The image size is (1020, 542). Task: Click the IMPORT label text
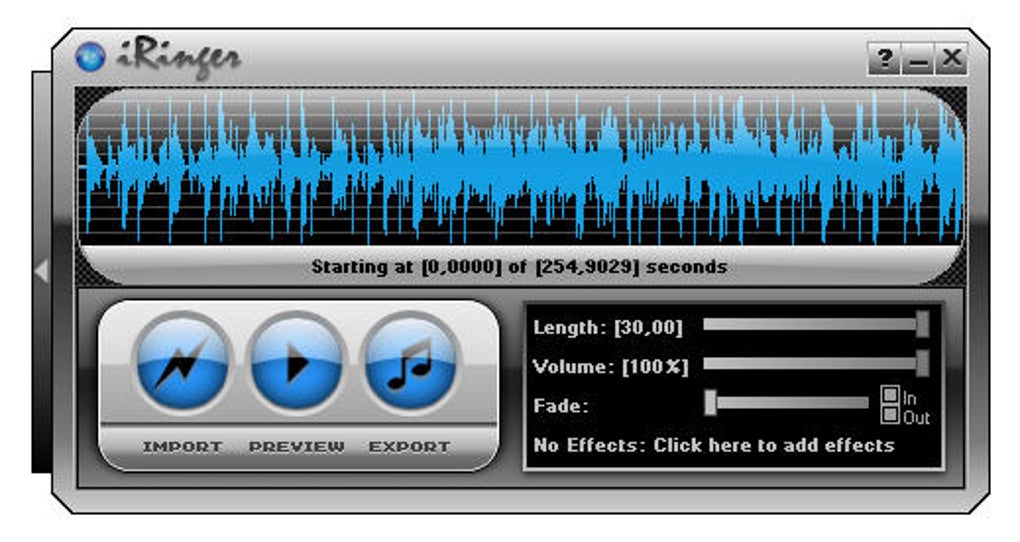click(x=182, y=447)
